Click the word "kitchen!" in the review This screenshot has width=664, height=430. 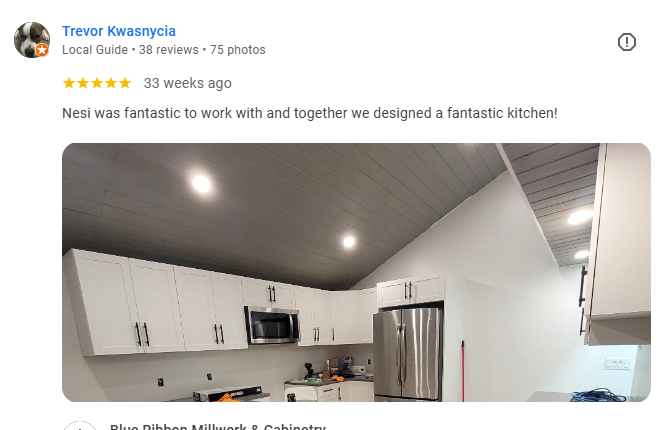532,113
